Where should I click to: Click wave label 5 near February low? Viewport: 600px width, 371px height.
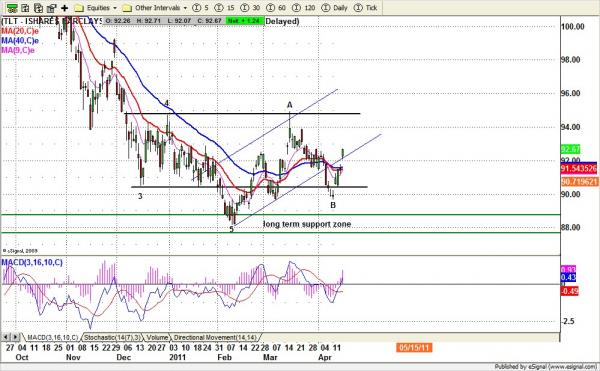tap(231, 229)
